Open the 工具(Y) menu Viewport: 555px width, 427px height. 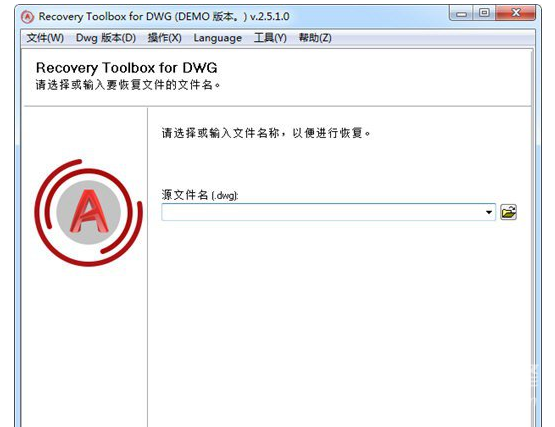270,38
